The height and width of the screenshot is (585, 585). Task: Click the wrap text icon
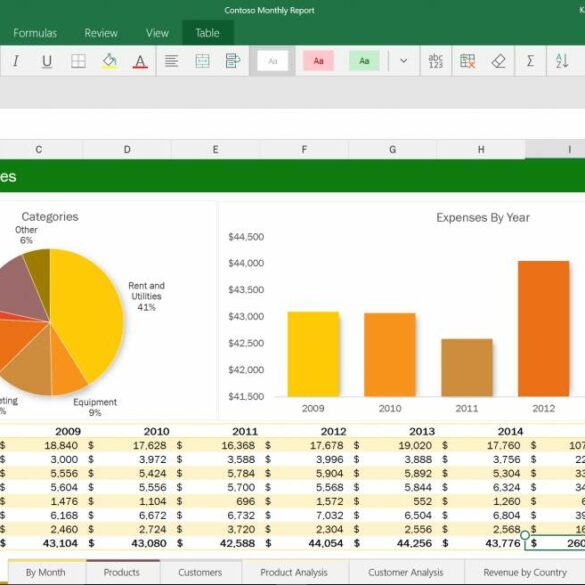[x=232, y=61]
